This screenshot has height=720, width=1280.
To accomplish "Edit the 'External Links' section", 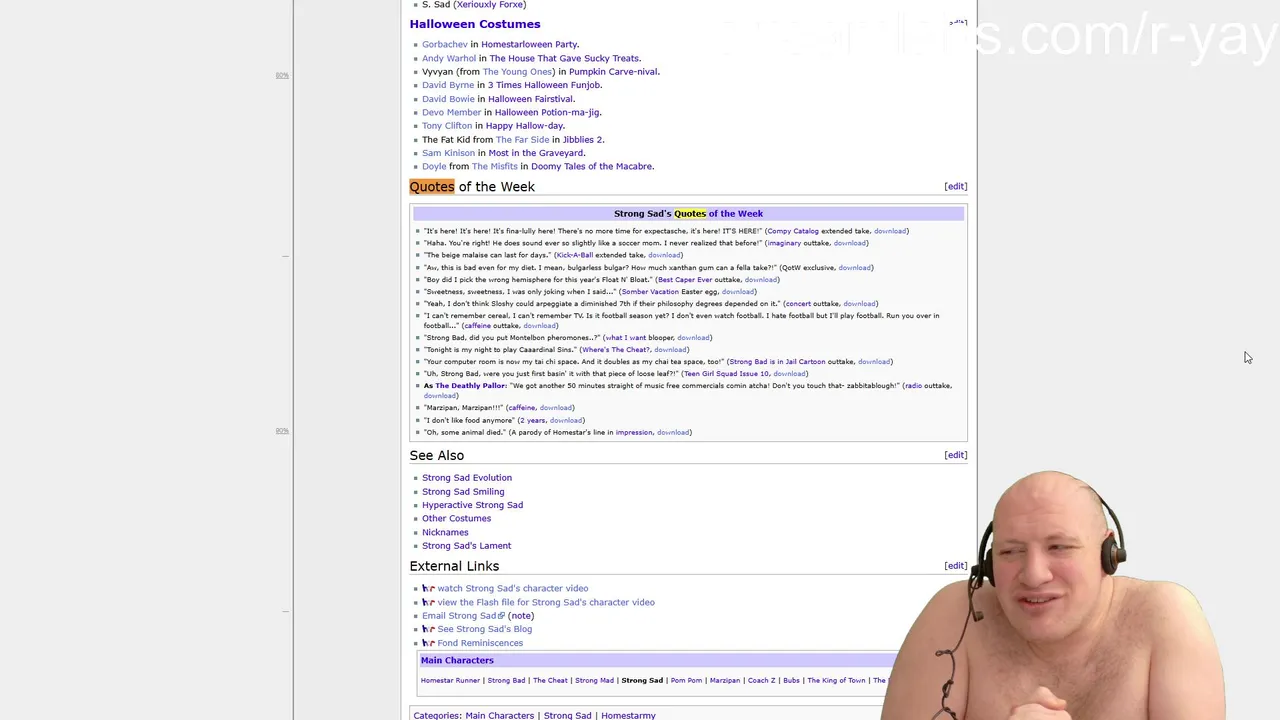I will [x=955, y=566].
